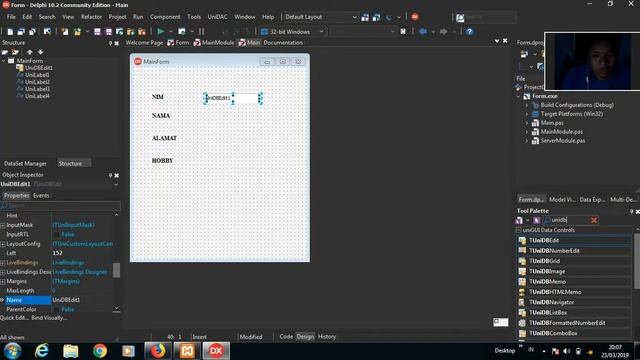Select UniLabel3 in Structure tree
The width and height of the screenshot is (640, 360).
point(37,89)
